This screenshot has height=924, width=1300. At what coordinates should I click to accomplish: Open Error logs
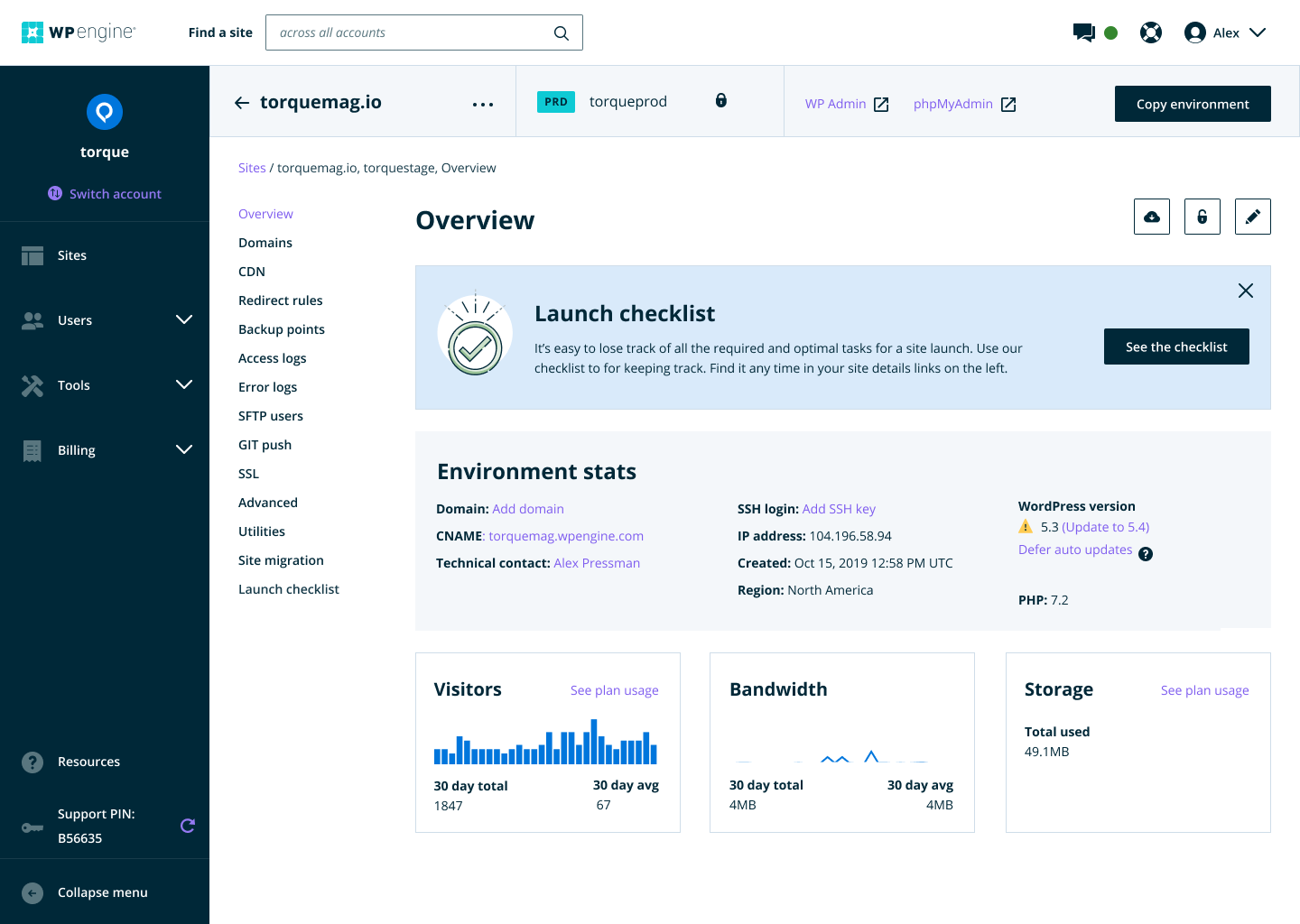tap(267, 387)
